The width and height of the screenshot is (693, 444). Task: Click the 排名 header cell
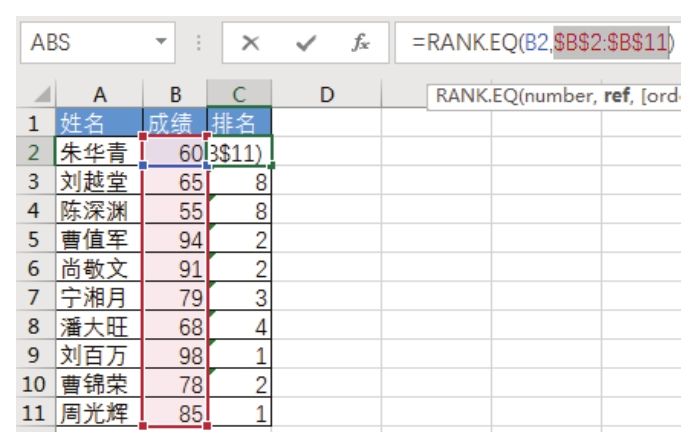click(x=239, y=124)
